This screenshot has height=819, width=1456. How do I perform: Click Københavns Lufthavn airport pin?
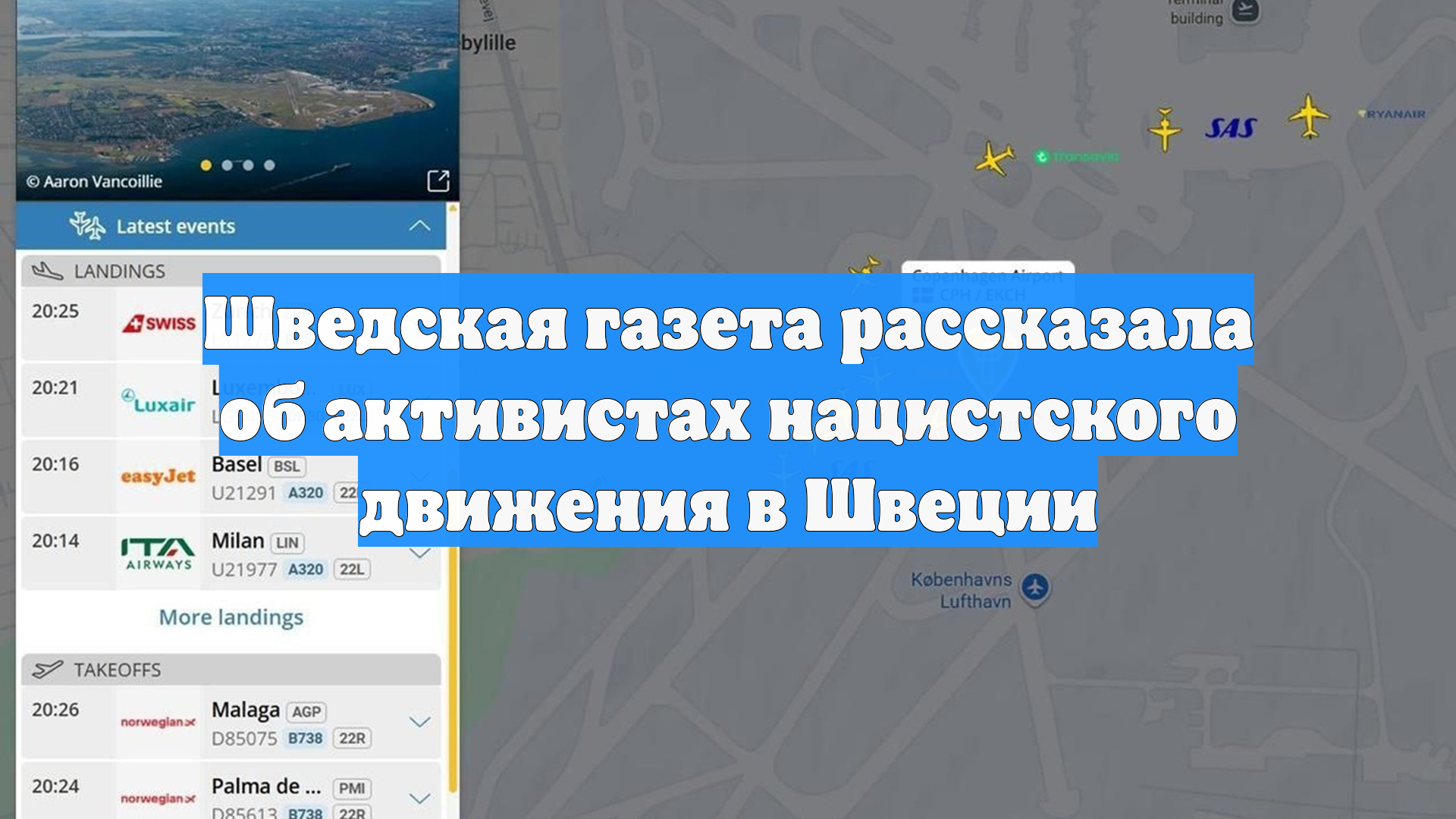click(1034, 588)
